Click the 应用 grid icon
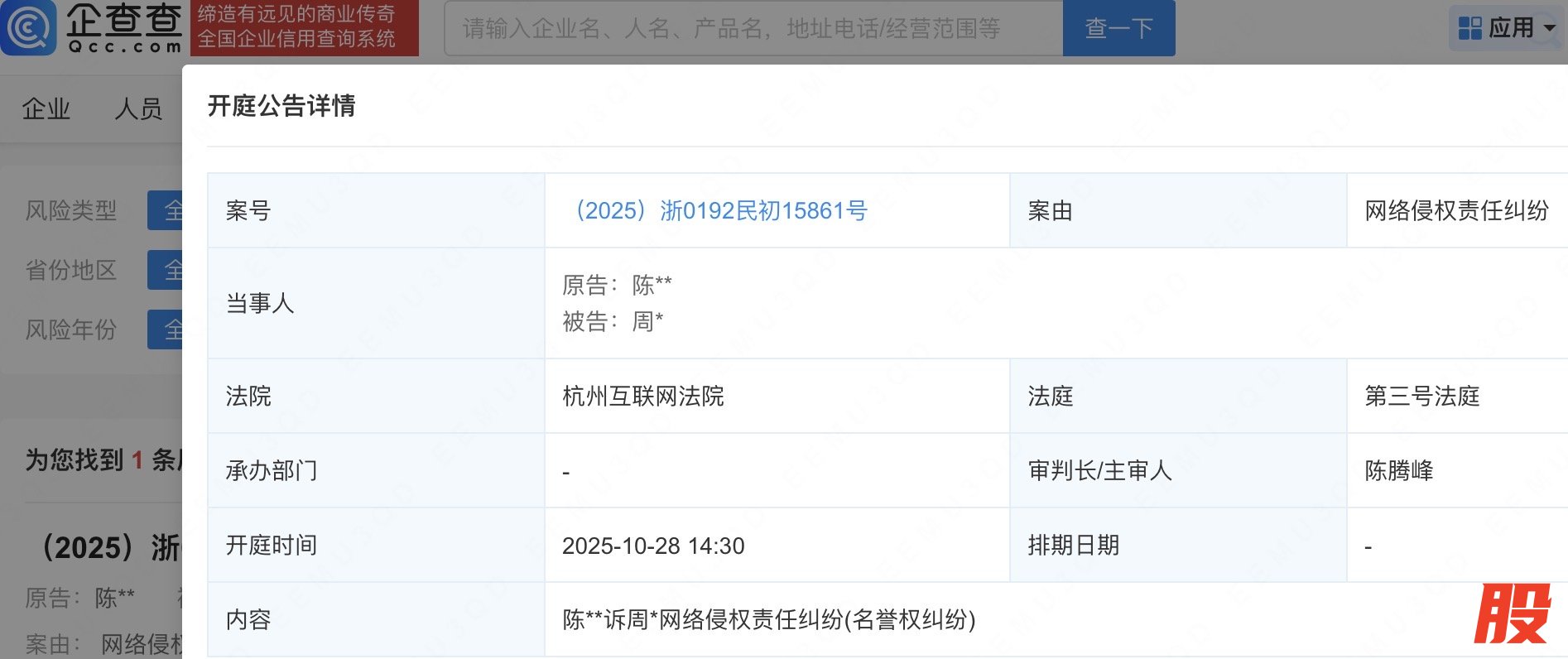The image size is (1568, 659). point(1469,28)
